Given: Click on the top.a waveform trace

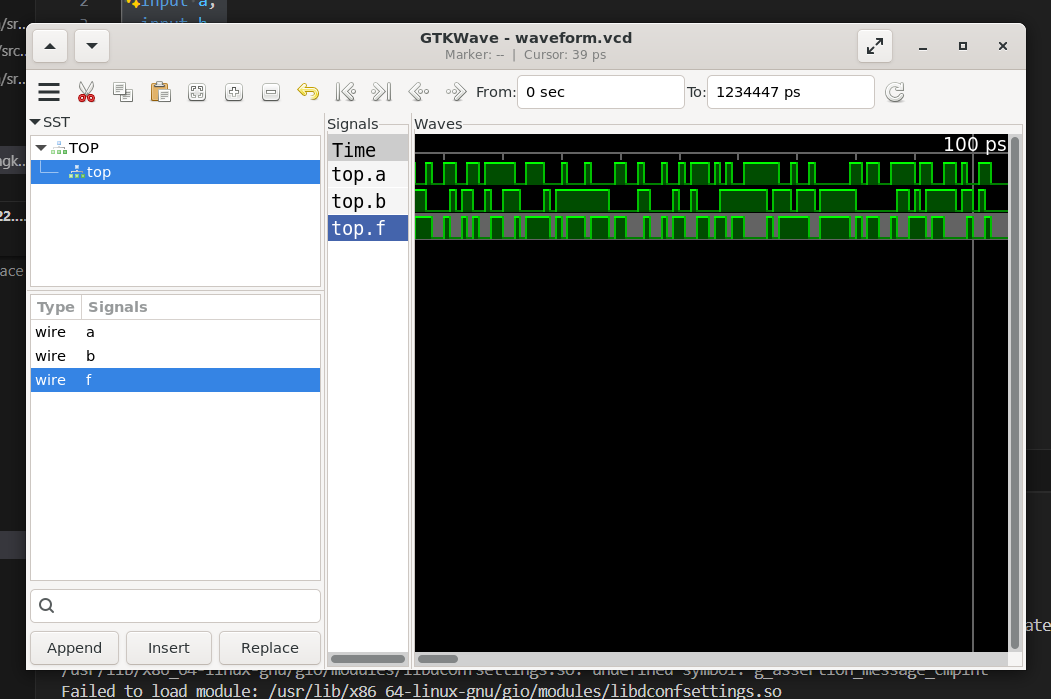Looking at the screenshot, I should pyautogui.click(x=711, y=173).
